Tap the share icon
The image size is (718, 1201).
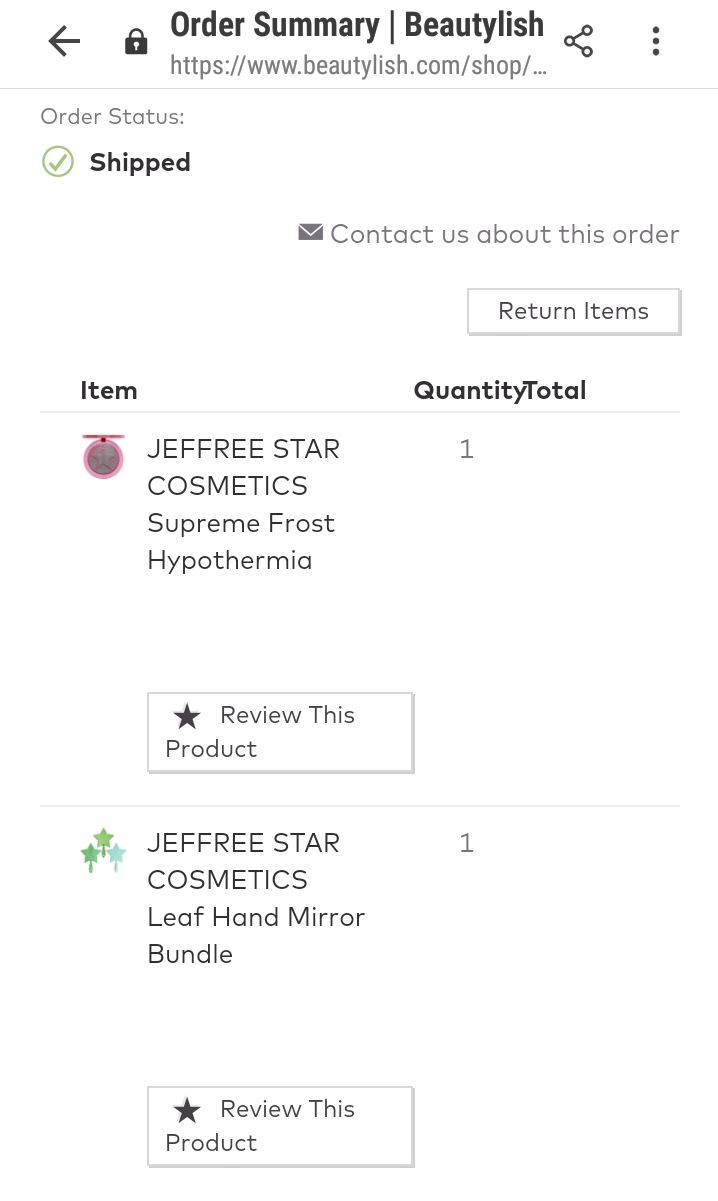578,41
